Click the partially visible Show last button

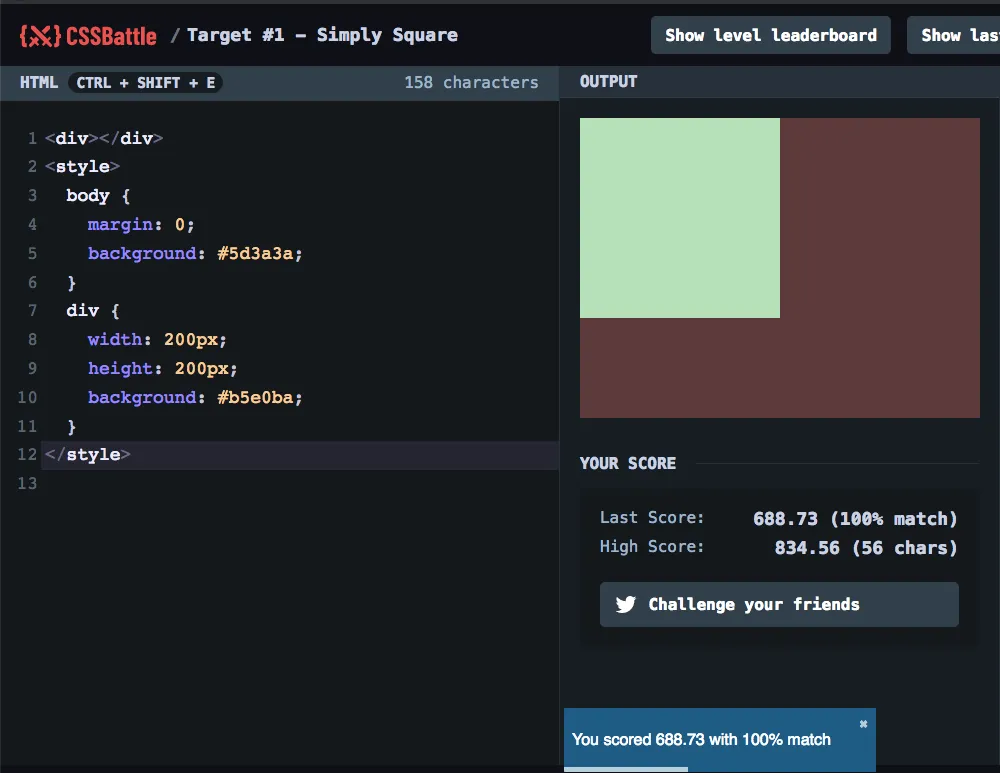[x=953, y=35]
